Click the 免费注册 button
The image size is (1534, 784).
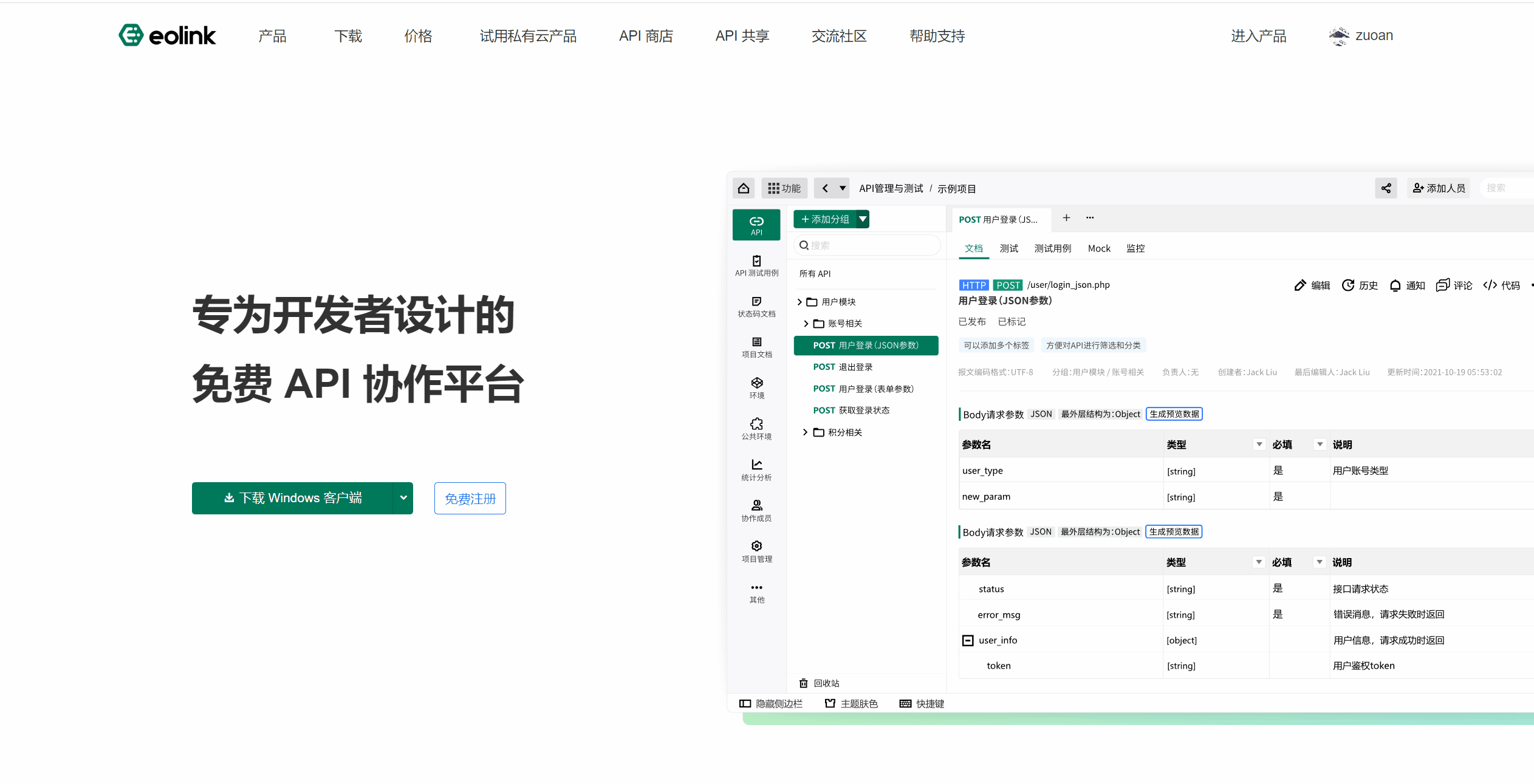click(x=470, y=499)
